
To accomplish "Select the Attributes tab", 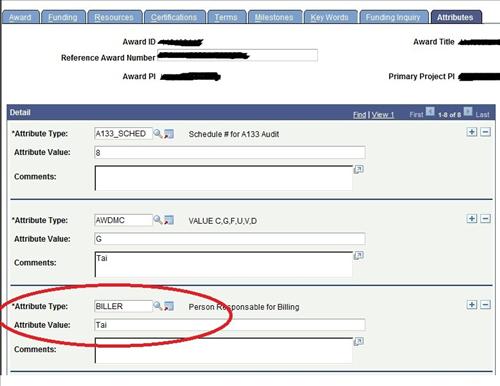I will (x=455, y=17).
